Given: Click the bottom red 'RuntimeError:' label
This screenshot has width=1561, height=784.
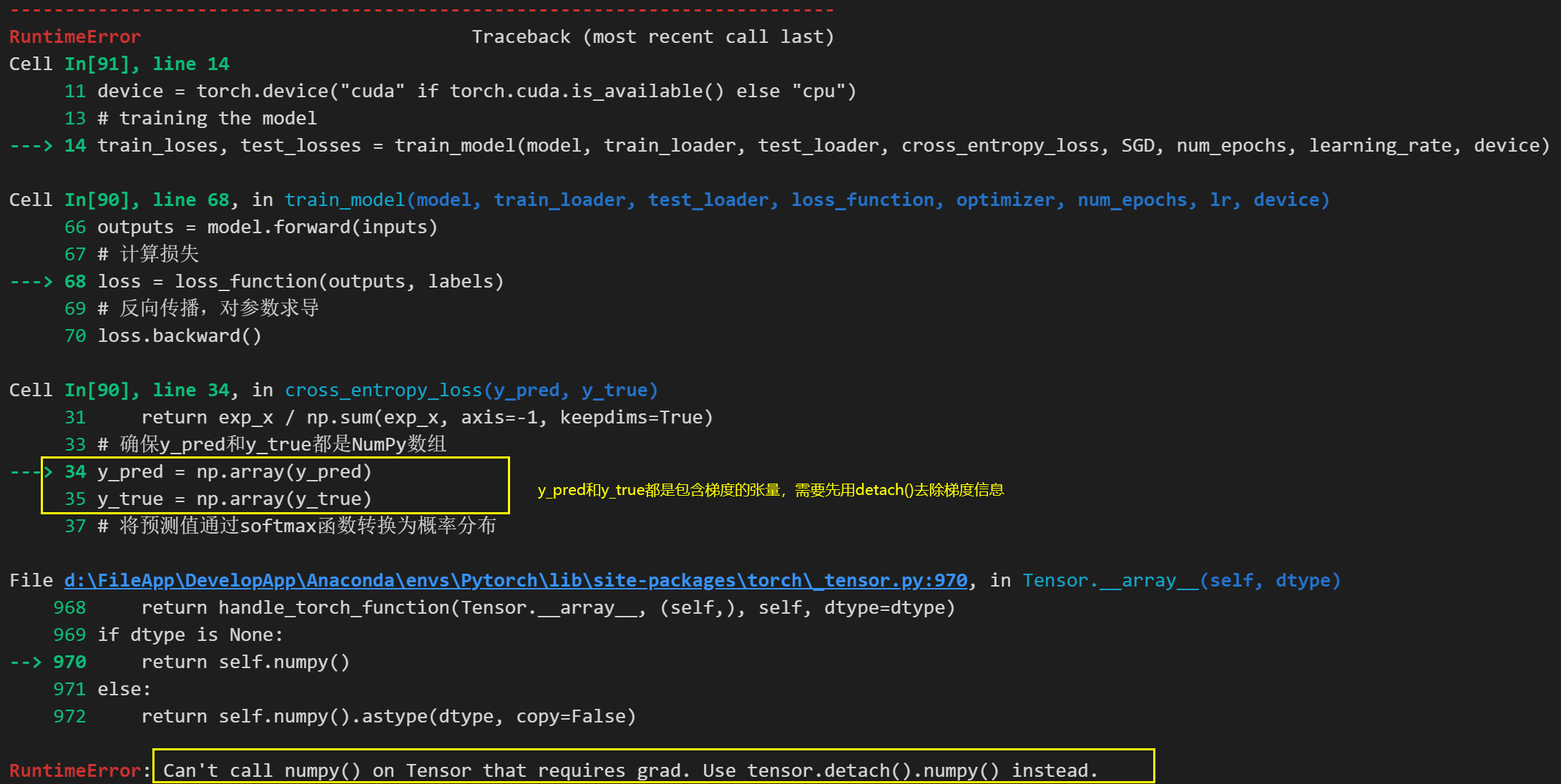Looking at the screenshot, I should (x=80, y=771).
